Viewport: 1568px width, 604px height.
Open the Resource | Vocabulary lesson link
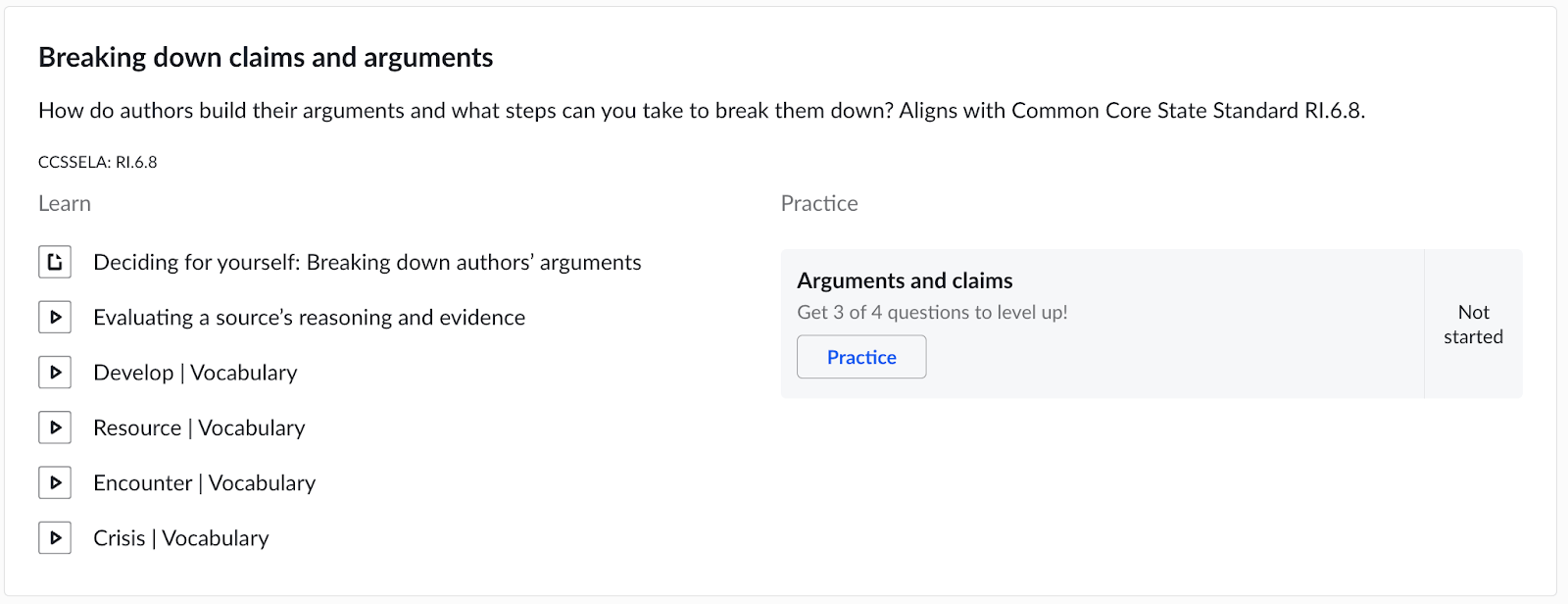pyautogui.click(x=199, y=428)
